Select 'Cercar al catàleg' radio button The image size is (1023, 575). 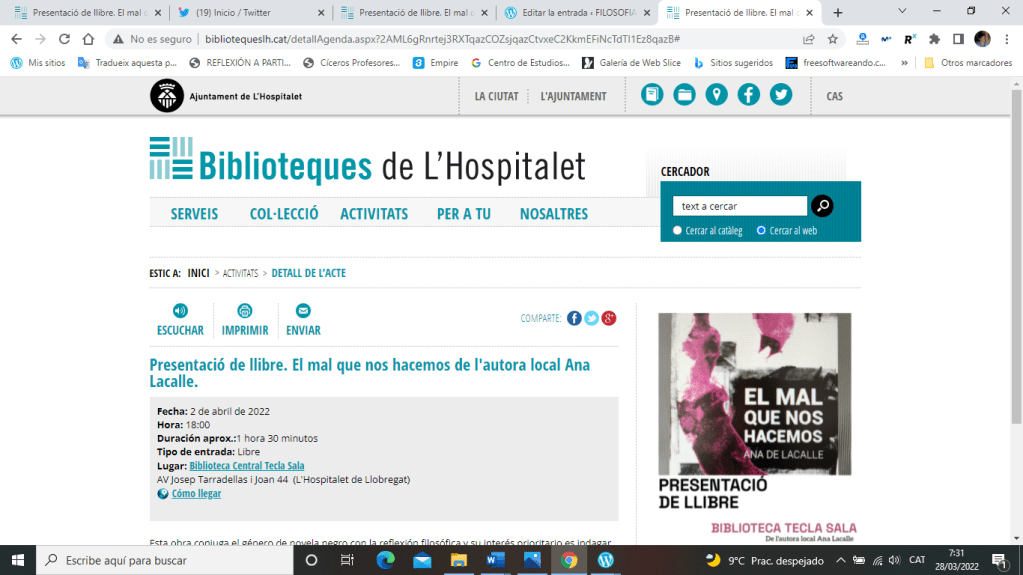point(677,231)
